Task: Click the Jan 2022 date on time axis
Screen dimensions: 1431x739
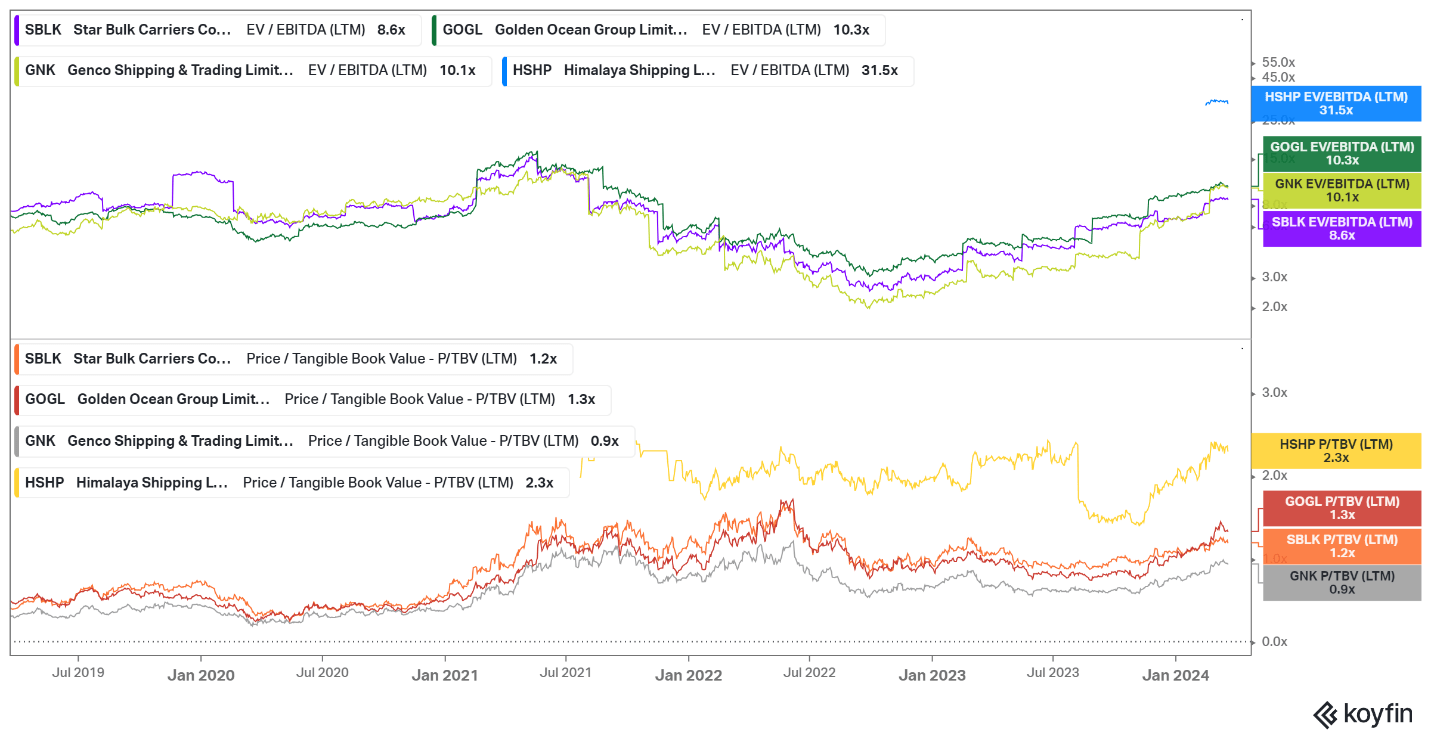Action: 688,675
